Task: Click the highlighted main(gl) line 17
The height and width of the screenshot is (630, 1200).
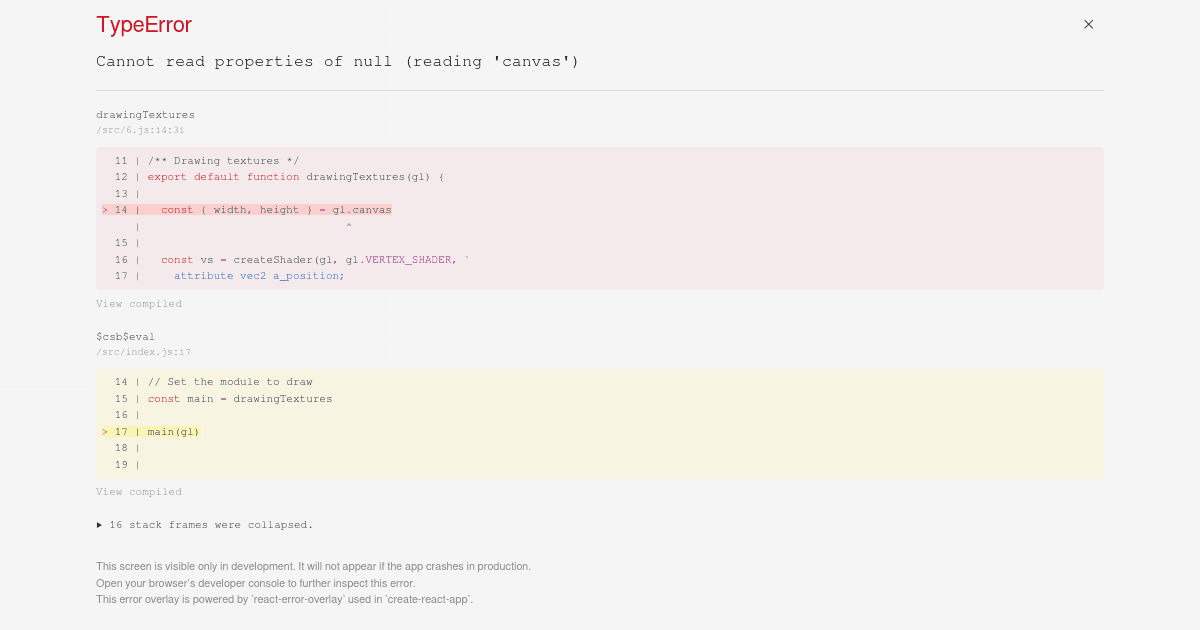Action: 172,431
